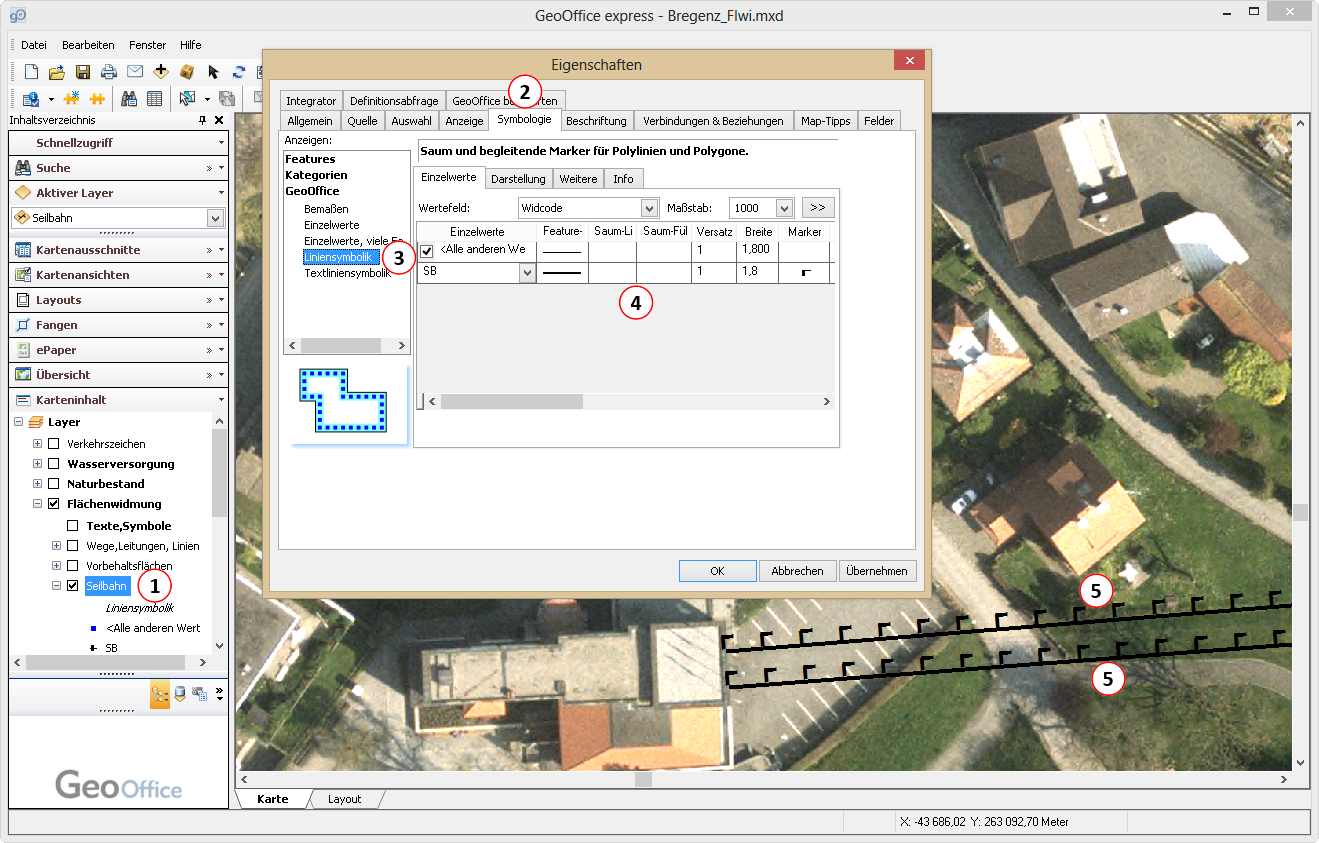The width and height of the screenshot is (1319, 843).
Task: Select the black arrow pointer tool
Action: point(214,71)
